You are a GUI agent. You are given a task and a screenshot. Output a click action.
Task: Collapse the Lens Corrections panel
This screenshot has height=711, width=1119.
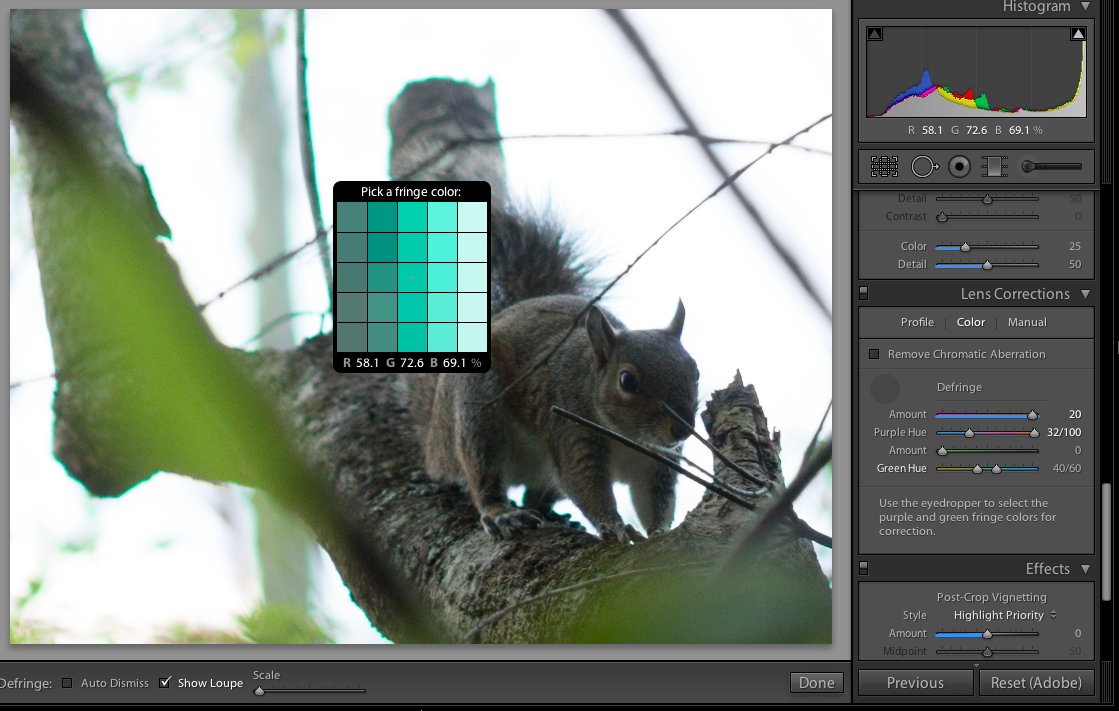coord(1085,294)
